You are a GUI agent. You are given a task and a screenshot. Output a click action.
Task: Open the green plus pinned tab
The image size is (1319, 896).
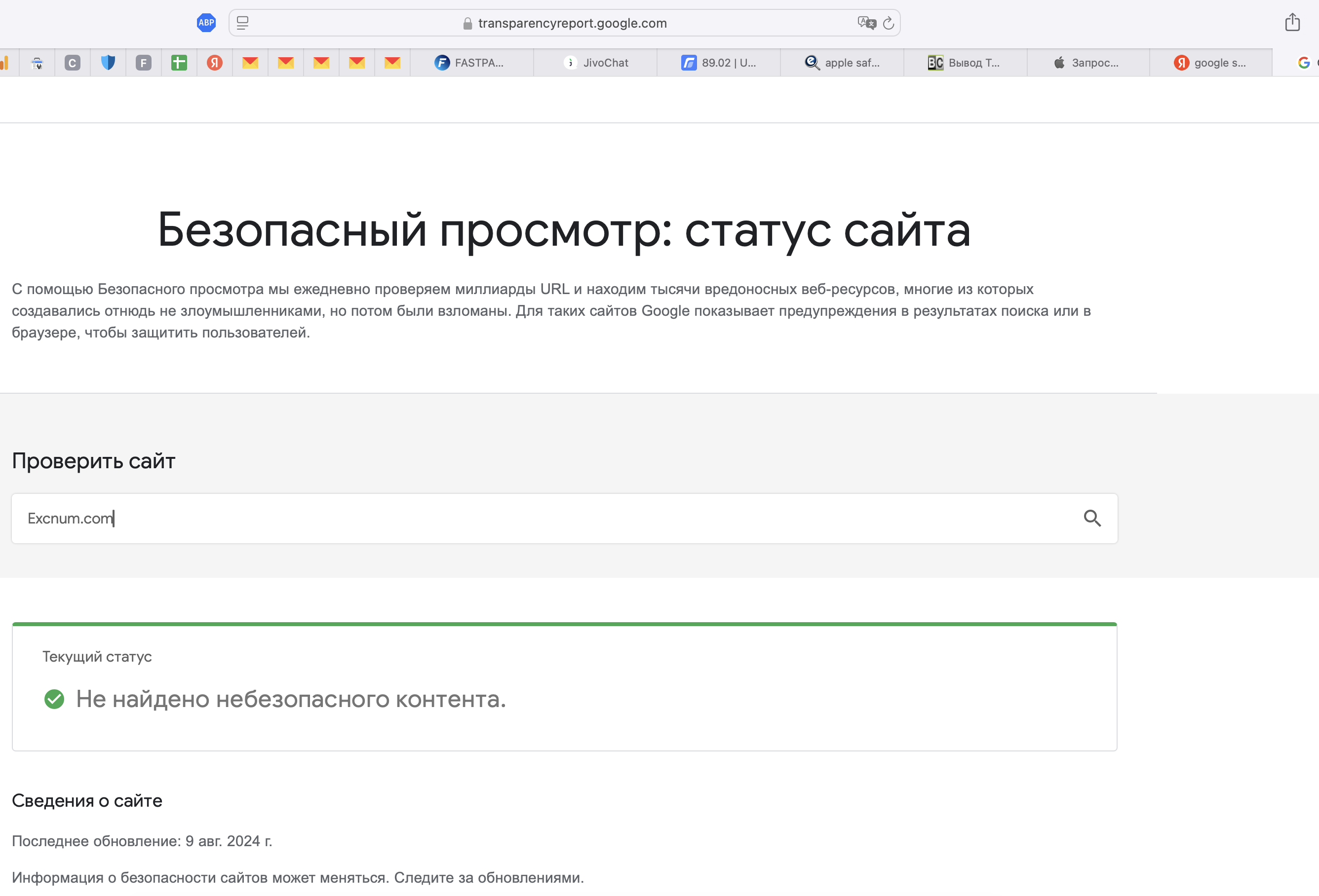pos(179,63)
